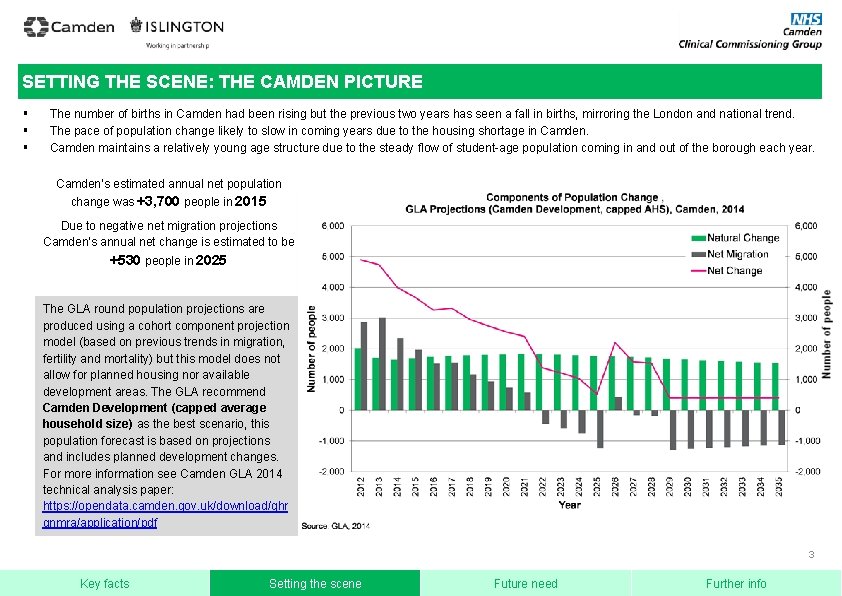The image size is (842, 596).
Task: Click the right 'Number of people' axis title
Action: 827,334
